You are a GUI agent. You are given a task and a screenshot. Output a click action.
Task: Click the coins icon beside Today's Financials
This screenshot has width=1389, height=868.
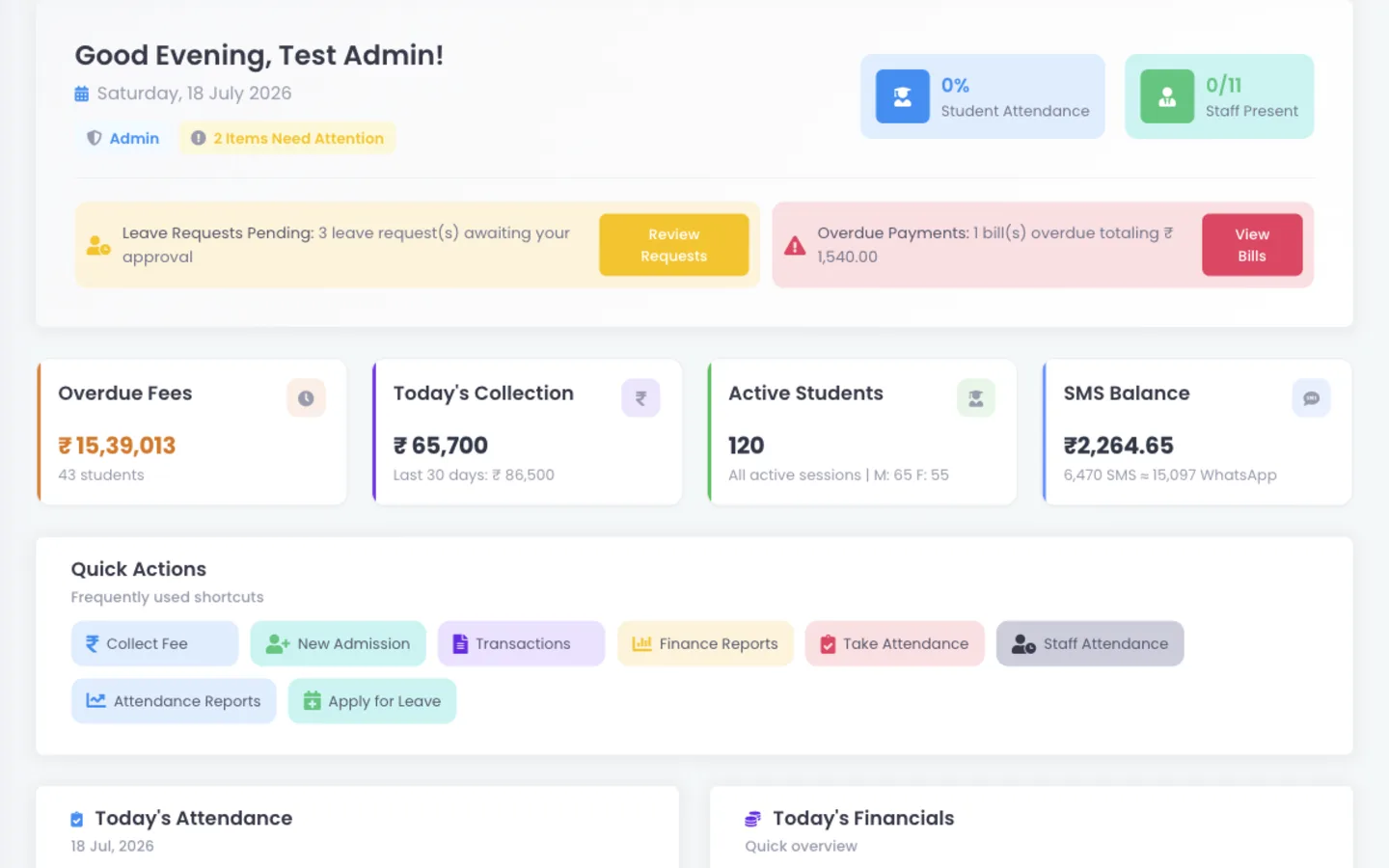(x=752, y=820)
